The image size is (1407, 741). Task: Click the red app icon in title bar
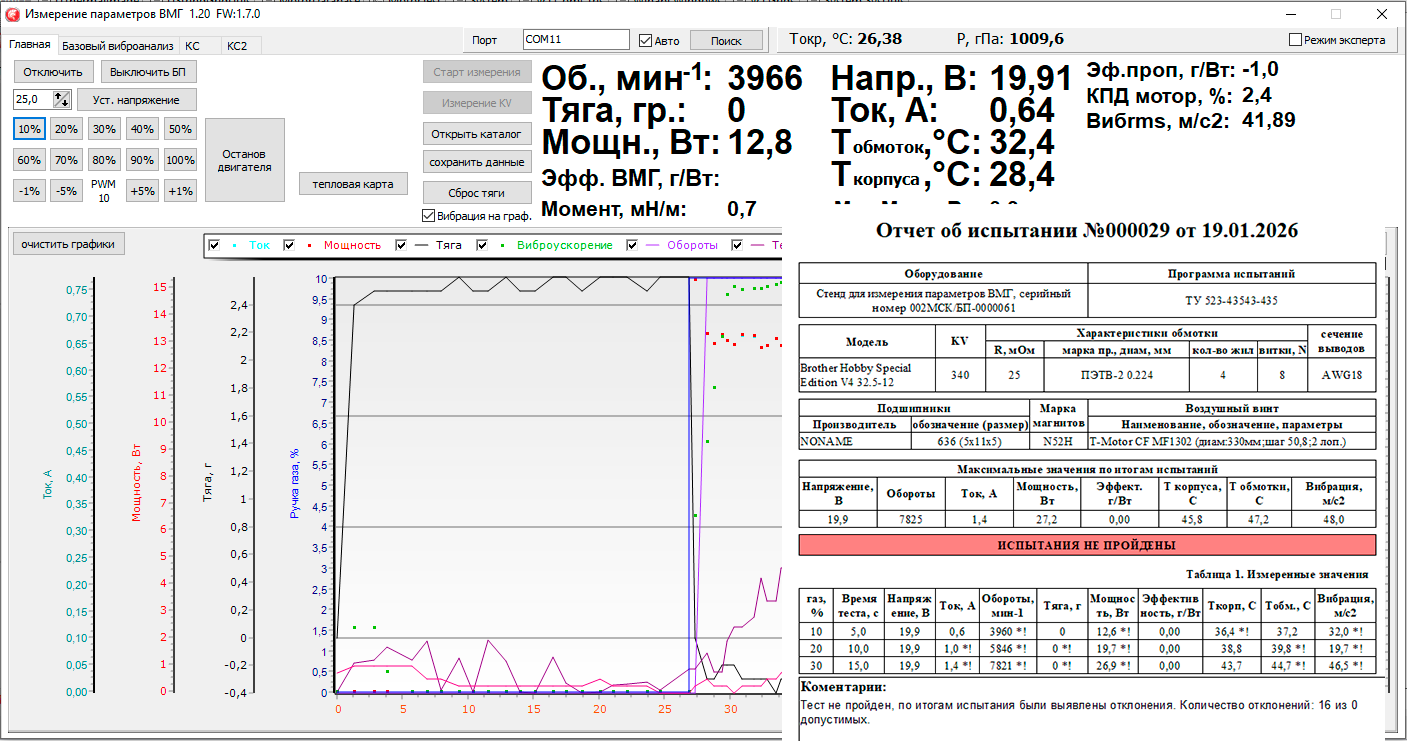point(12,14)
